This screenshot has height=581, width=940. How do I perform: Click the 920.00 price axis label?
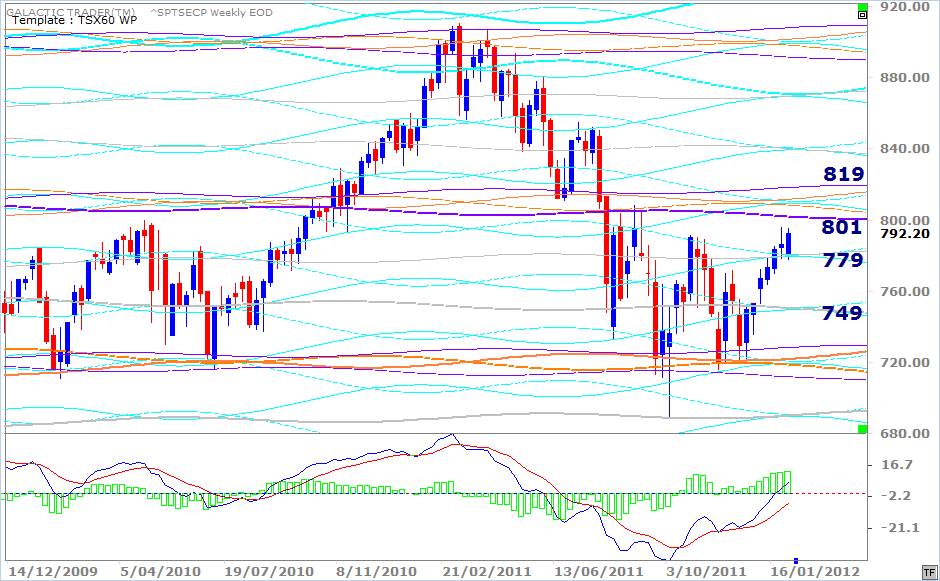tap(905, 7)
